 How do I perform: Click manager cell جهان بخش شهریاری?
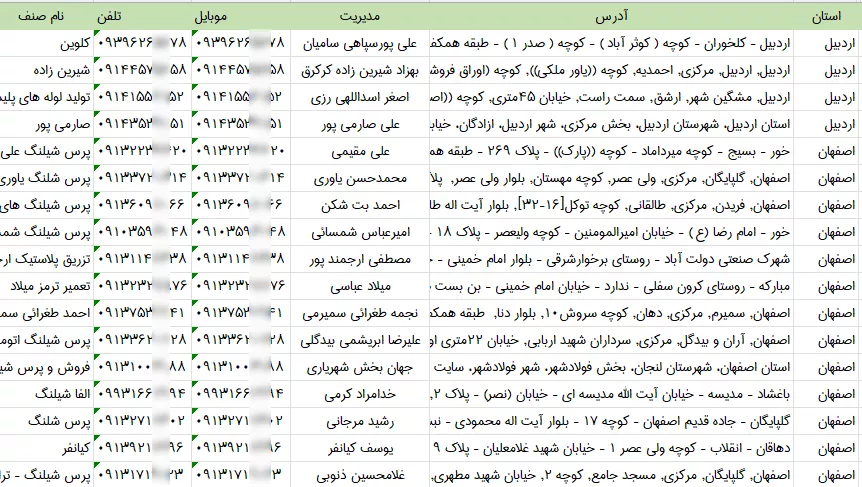360,367
